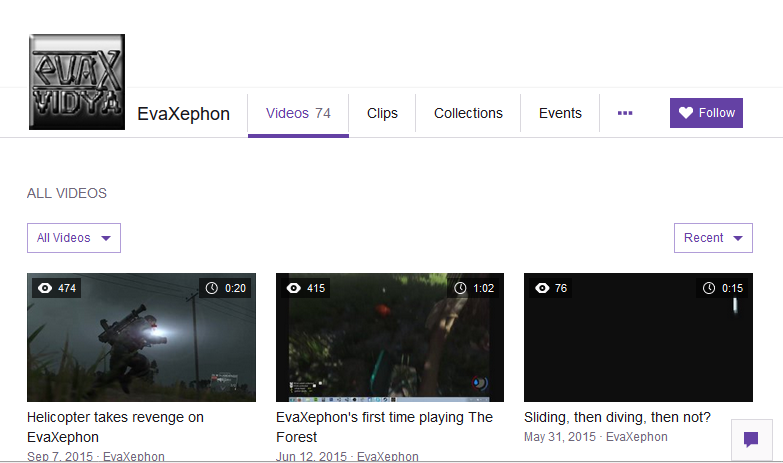Screen dimensions: 783x463
Task: Click the clock duration icon showing 1:02
Action: click(460, 288)
